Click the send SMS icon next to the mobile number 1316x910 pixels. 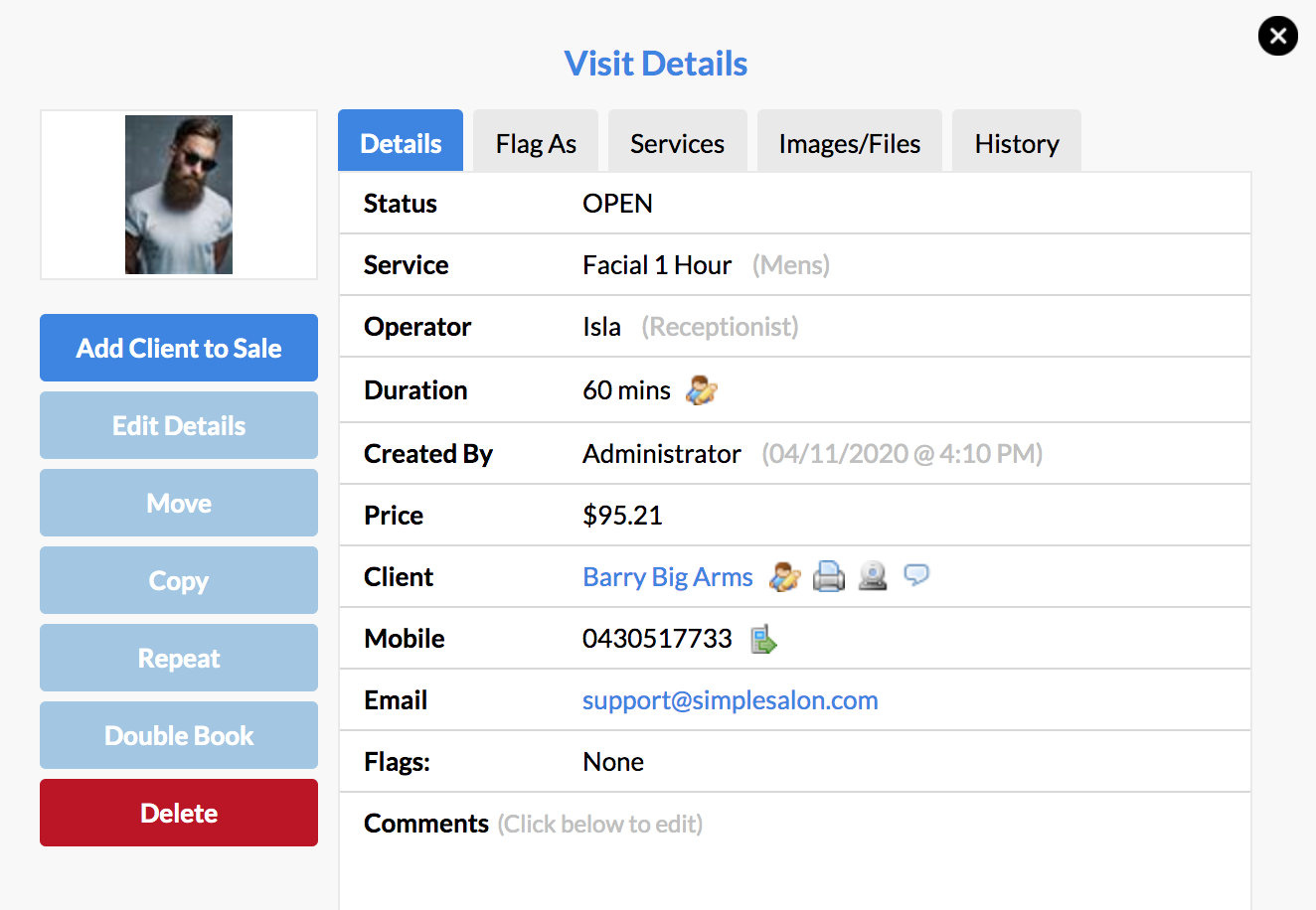(x=763, y=639)
